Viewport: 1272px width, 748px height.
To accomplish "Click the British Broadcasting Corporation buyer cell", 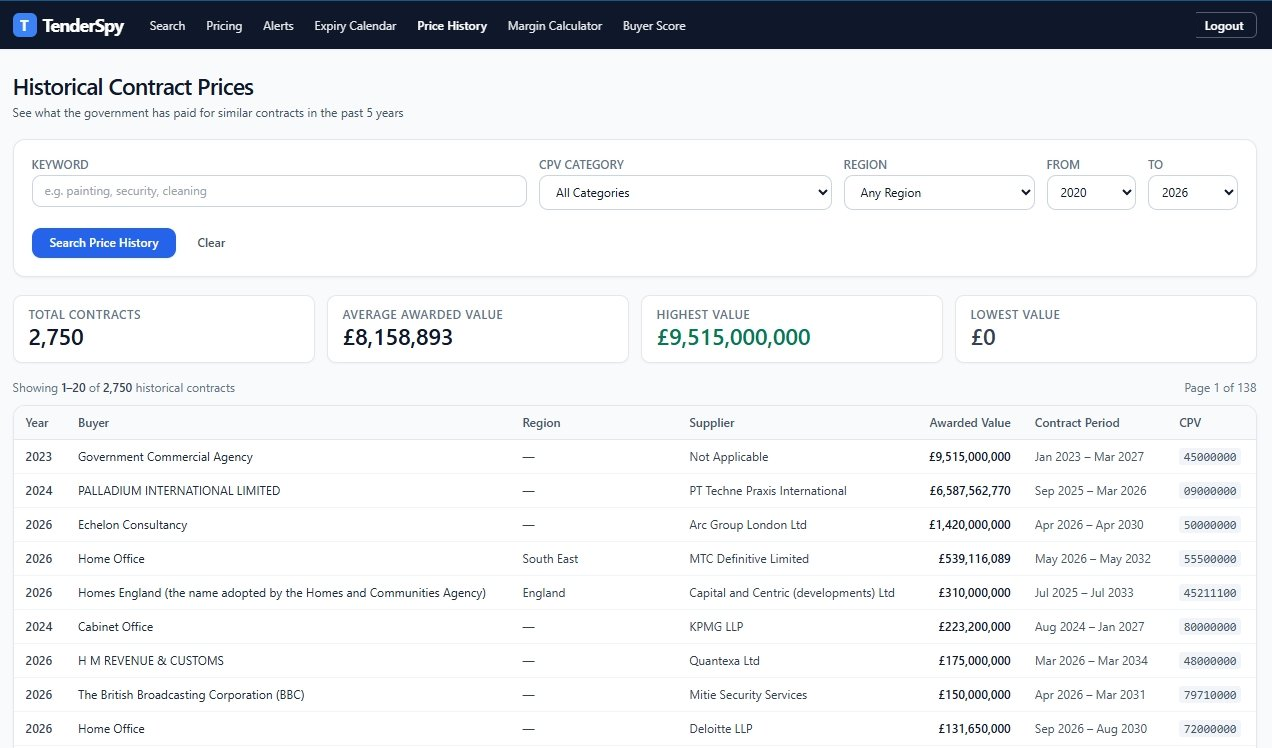I will point(191,695).
